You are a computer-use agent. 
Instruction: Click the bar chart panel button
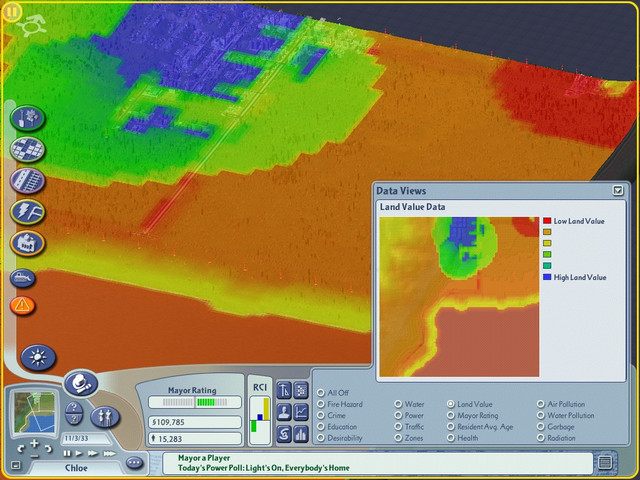(x=301, y=434)
